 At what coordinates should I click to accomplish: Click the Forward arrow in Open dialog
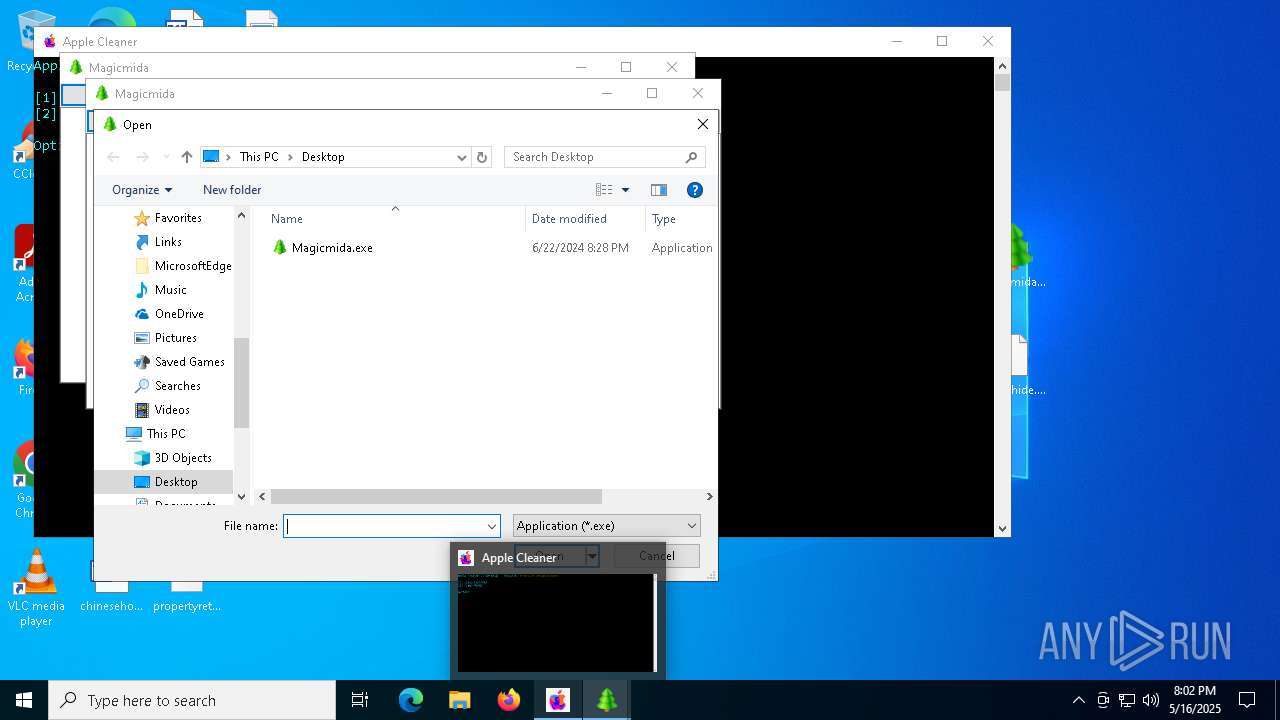tap(143, 157)
